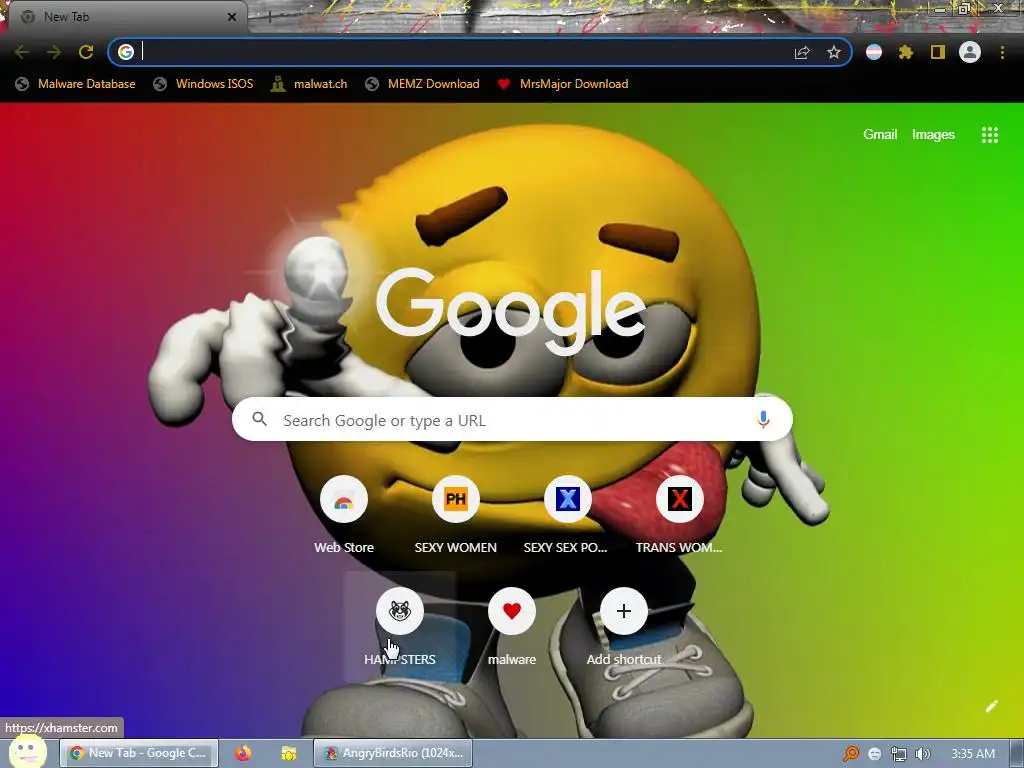Open the Malware Database bookmark

(x=76, y=84)
